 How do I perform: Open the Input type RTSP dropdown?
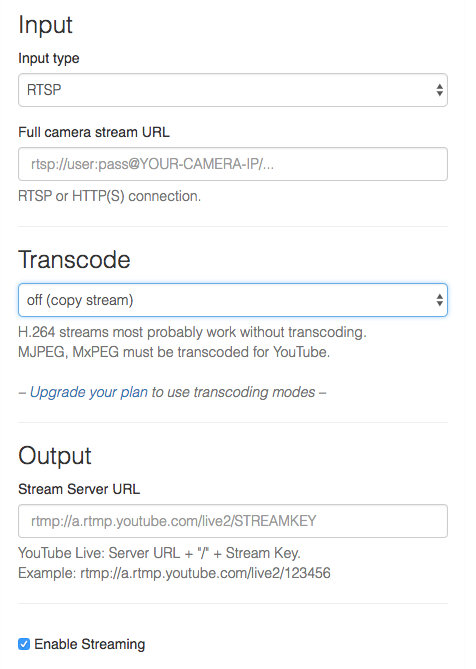pos(232,90)
